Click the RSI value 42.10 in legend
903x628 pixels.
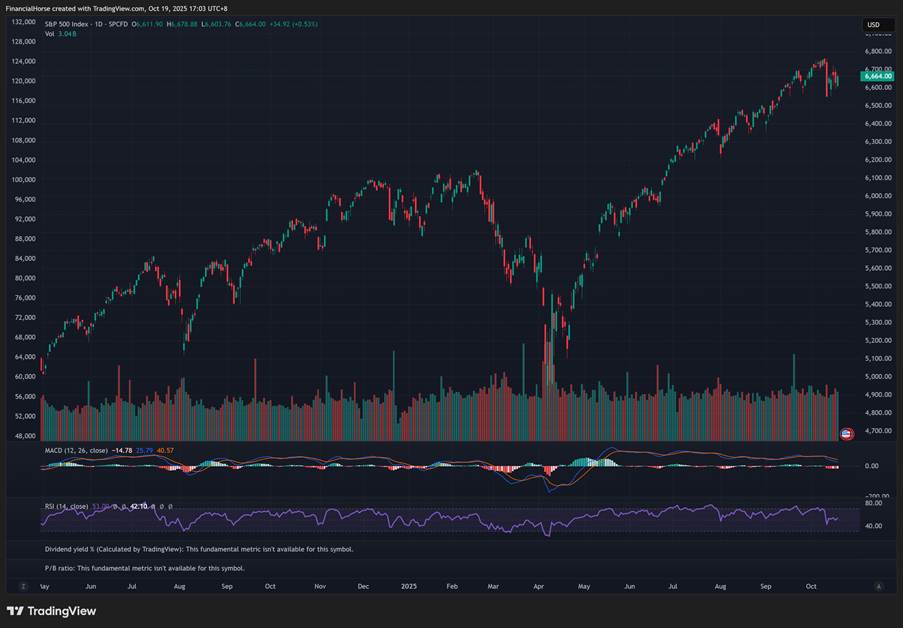[138, 506]
